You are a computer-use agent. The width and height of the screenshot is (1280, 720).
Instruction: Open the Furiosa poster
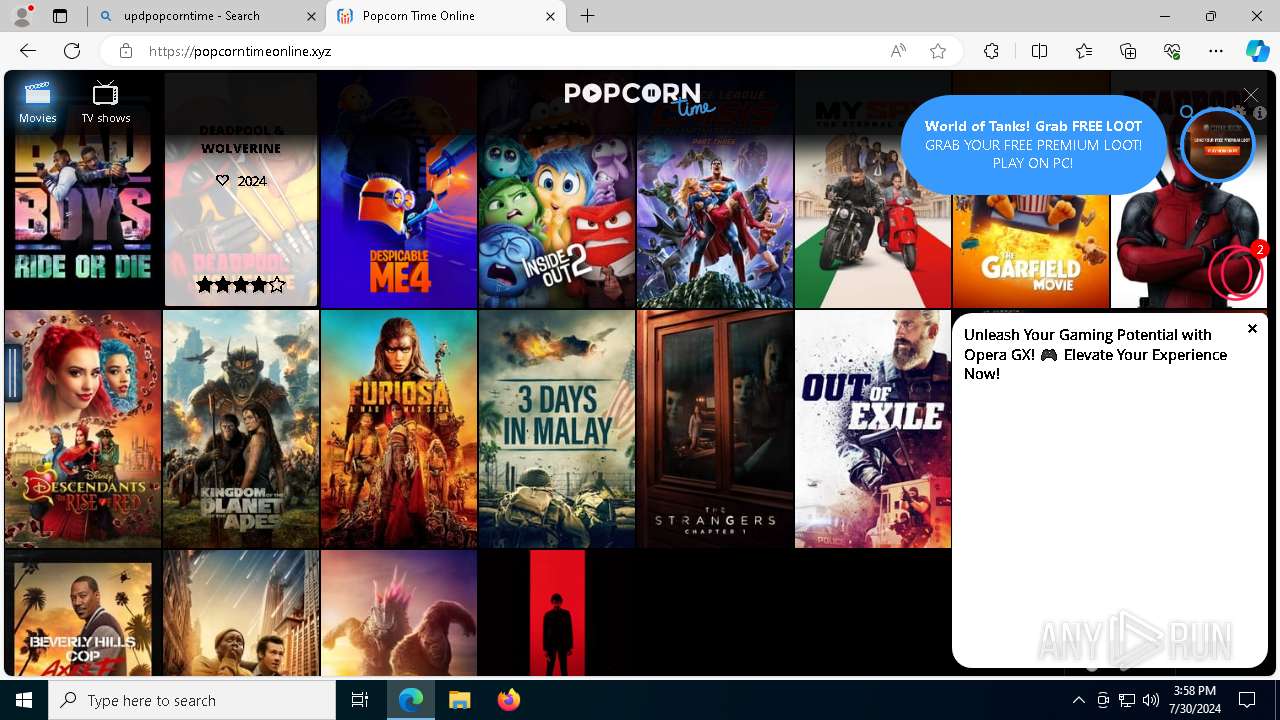[x=399, y=429]
